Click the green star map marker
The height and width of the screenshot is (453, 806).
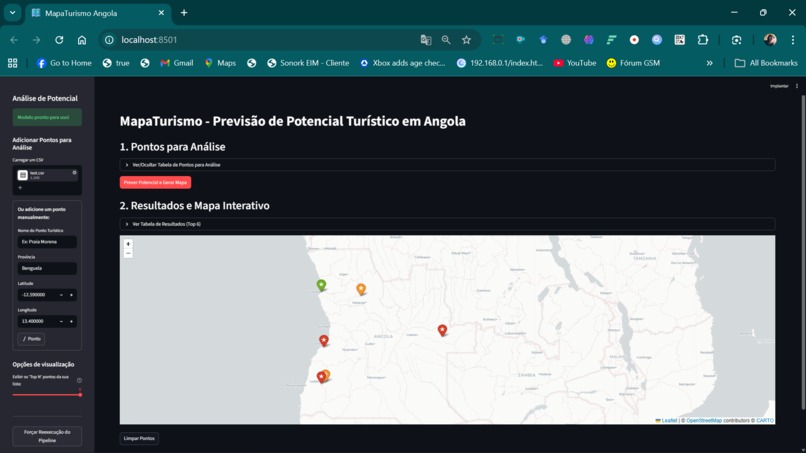click(x=321, y=285)
